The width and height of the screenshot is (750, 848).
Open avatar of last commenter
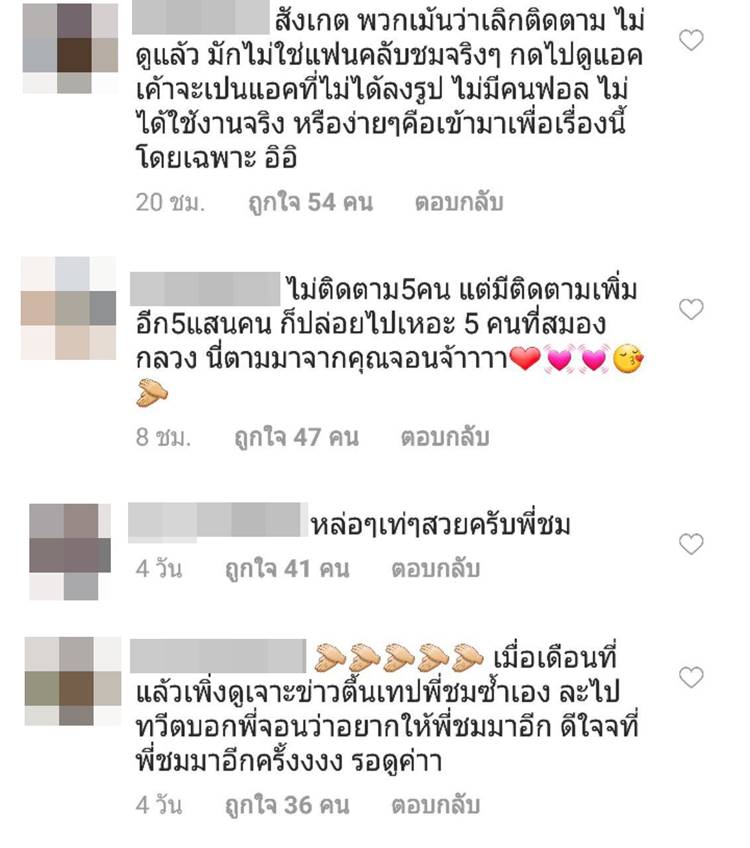tap(73, 681)
